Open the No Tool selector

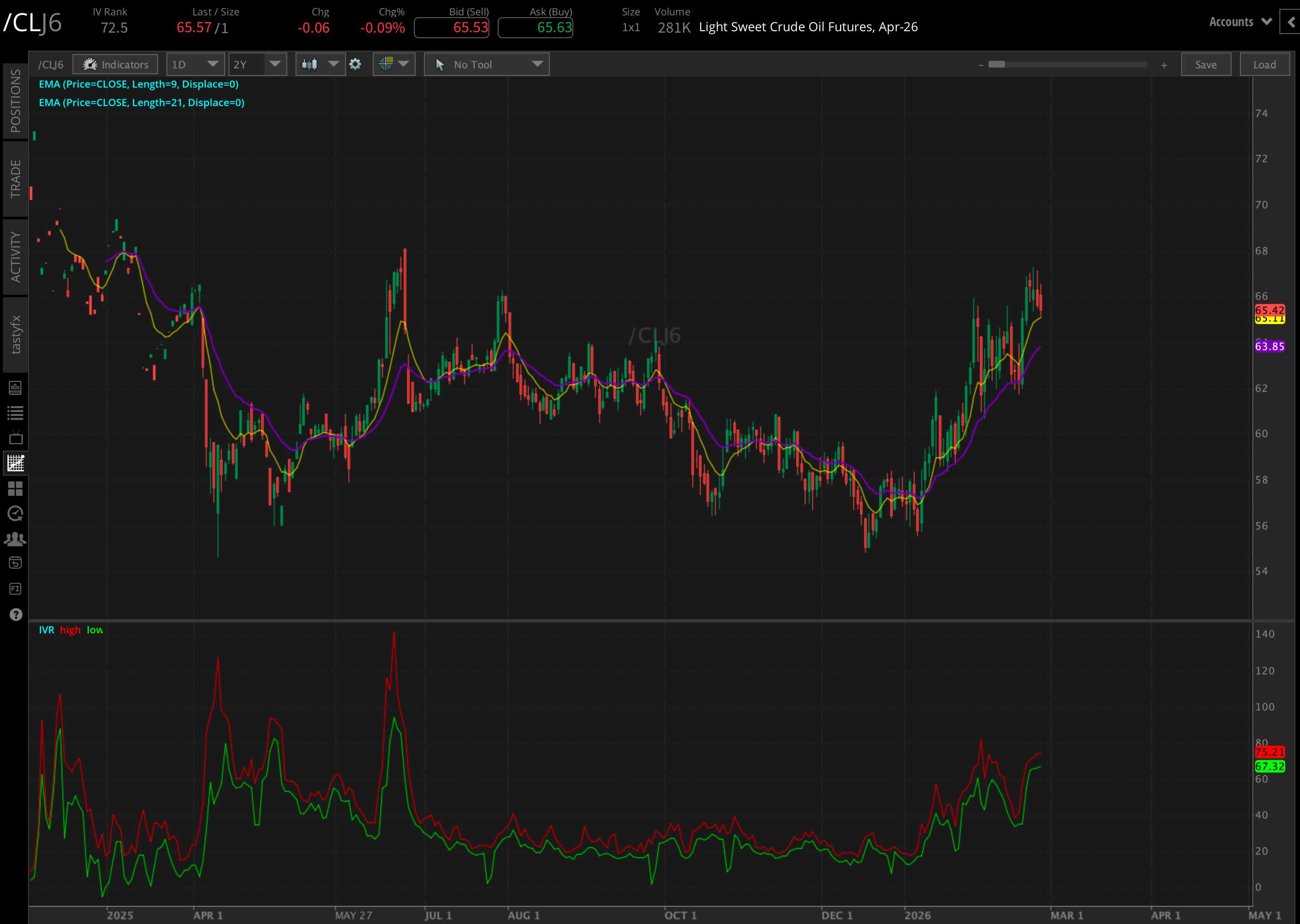[x=486, y=64]
